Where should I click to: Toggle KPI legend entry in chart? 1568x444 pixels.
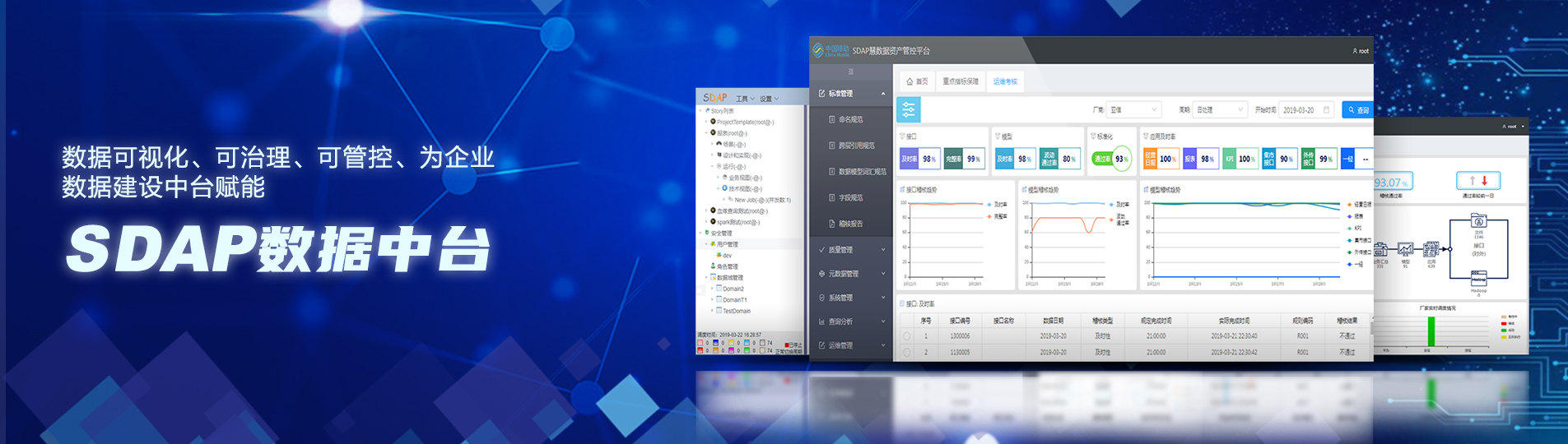(1354, 228)
